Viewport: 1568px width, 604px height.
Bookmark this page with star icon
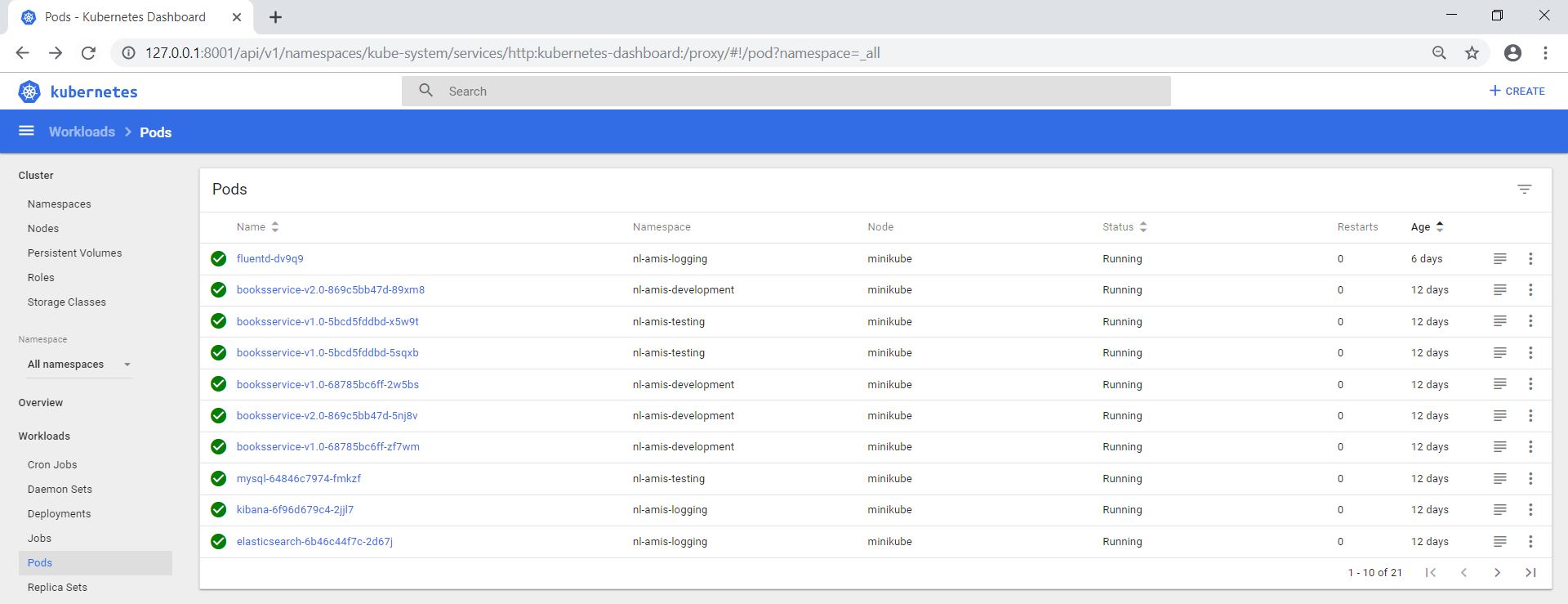coord(1472,53)
